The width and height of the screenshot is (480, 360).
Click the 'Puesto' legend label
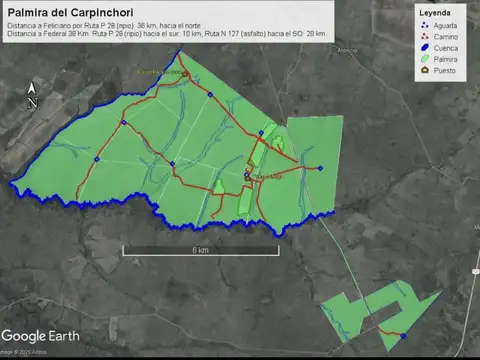pyautogui.click(x=444, y=71)
